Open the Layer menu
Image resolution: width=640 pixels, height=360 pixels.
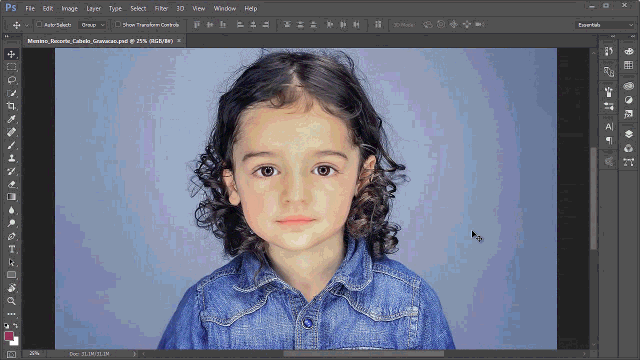93,8
